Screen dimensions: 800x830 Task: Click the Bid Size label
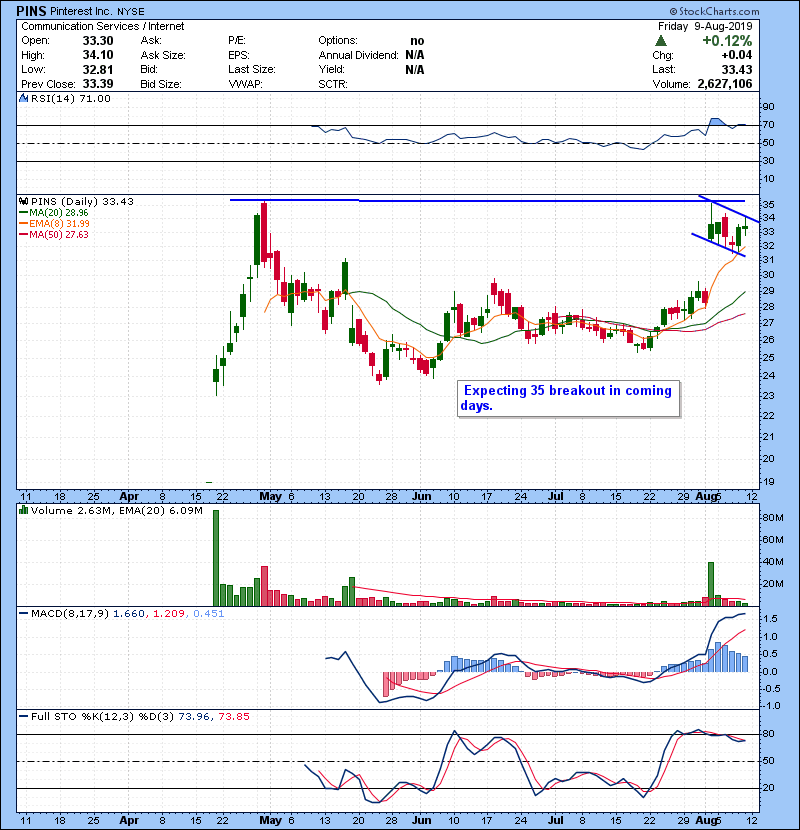coord(161,84)
